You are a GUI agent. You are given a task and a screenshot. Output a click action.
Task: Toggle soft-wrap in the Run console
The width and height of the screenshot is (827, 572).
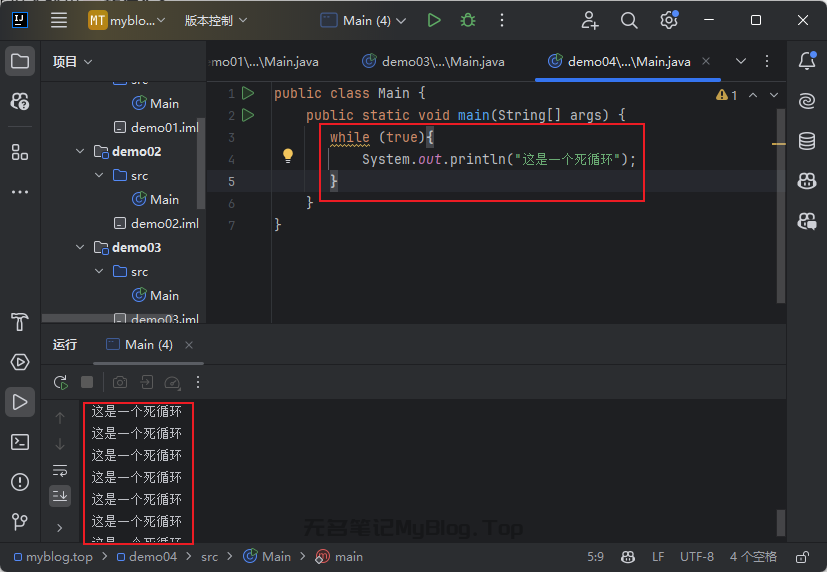click(60, 470)
